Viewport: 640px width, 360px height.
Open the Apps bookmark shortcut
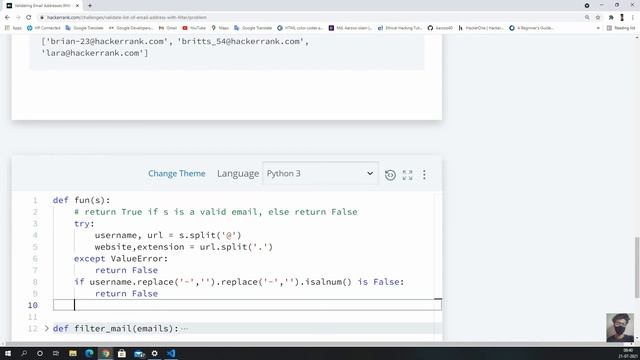(13, 28)
